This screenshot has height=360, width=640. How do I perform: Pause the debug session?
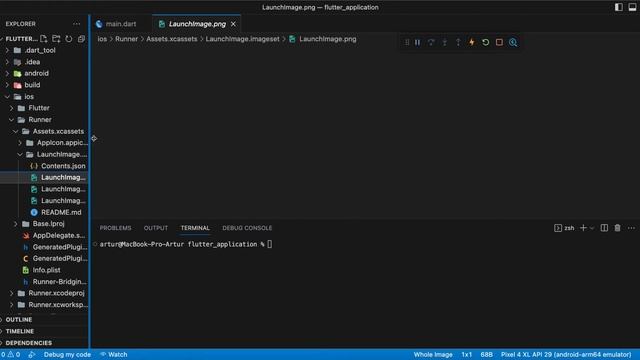(418, 42)
